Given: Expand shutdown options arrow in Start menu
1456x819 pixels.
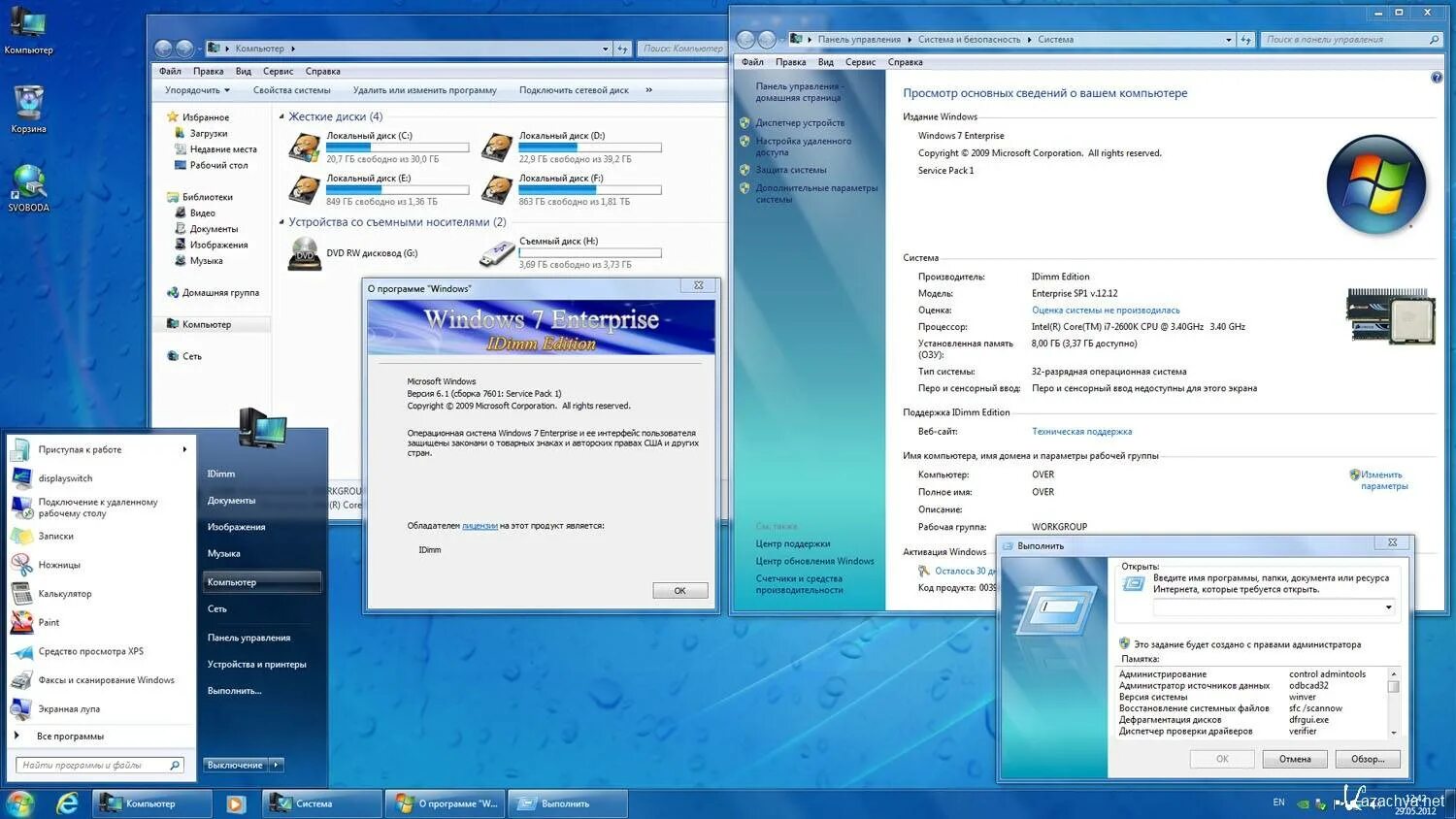Looking at the screenshot, I should click(277, 765).
